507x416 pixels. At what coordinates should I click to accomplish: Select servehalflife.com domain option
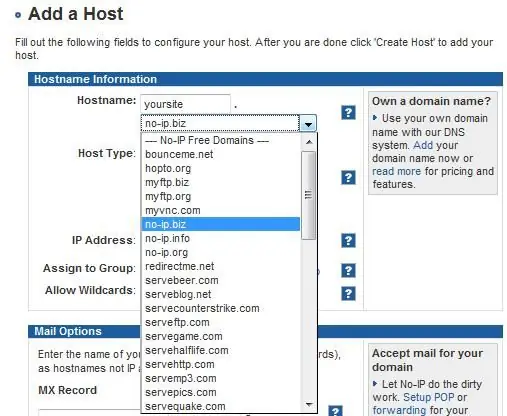point(221,350)
